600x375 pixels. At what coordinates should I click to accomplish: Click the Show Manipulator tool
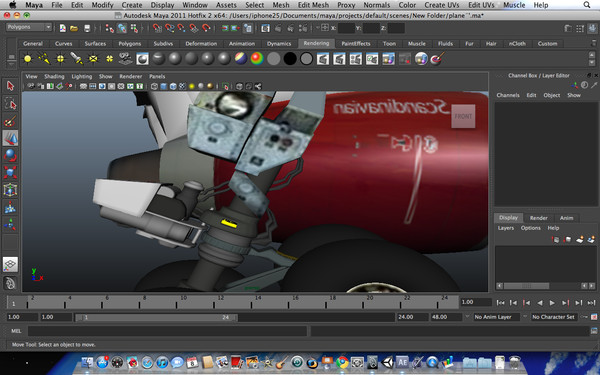[x=10, y=225]
